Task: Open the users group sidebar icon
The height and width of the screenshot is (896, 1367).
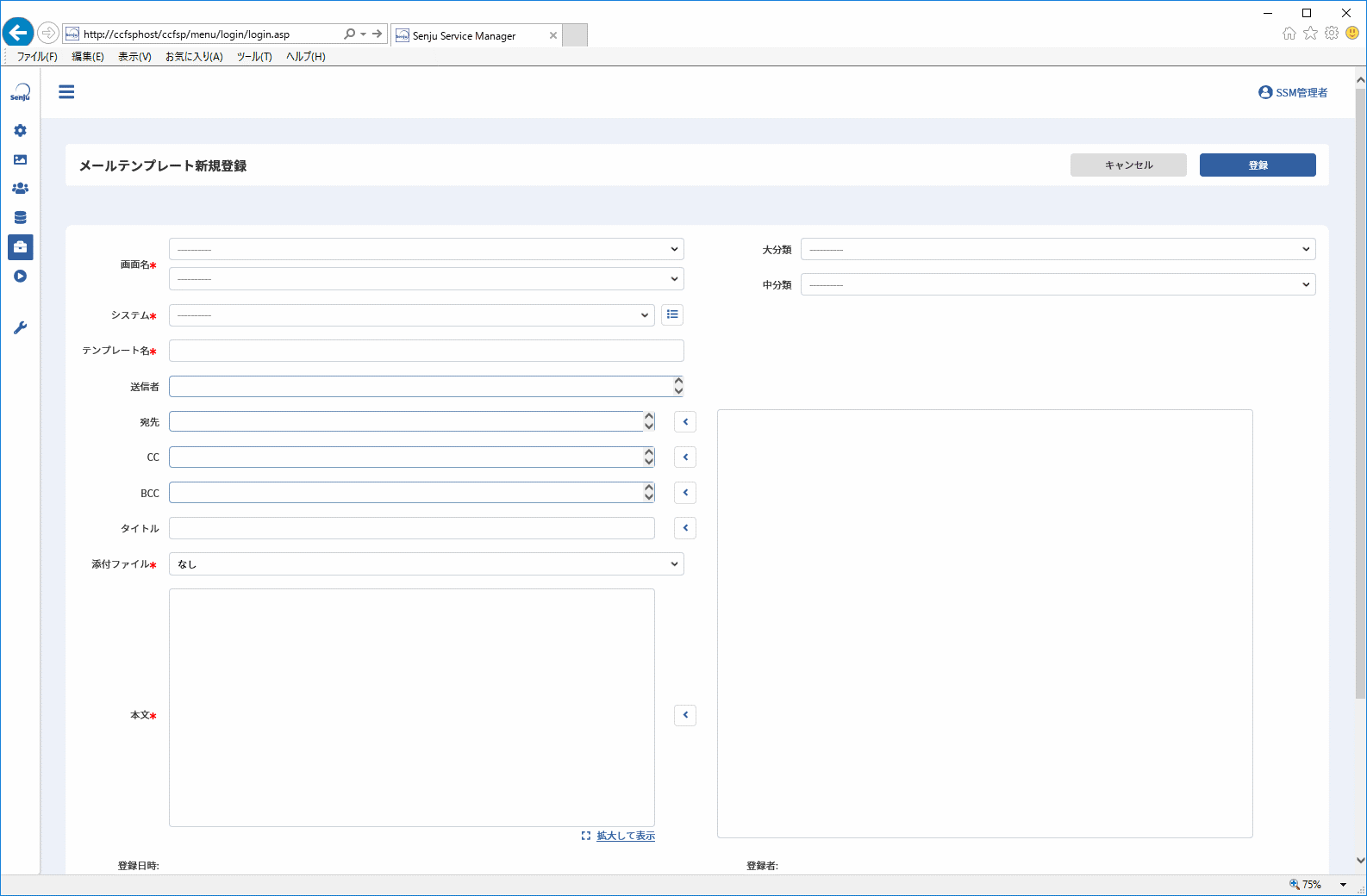Action: point(20,188)
